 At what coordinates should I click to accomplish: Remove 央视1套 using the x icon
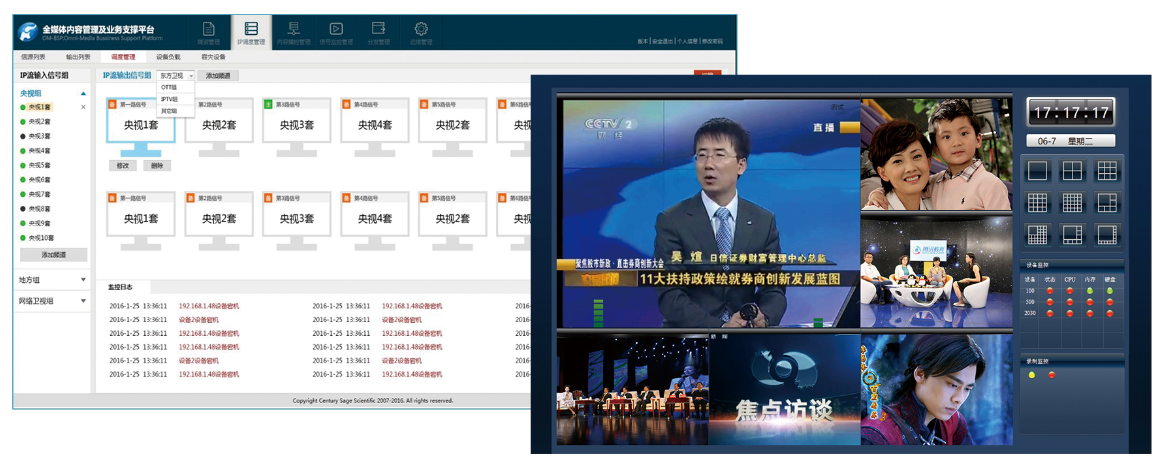(83, 107)
